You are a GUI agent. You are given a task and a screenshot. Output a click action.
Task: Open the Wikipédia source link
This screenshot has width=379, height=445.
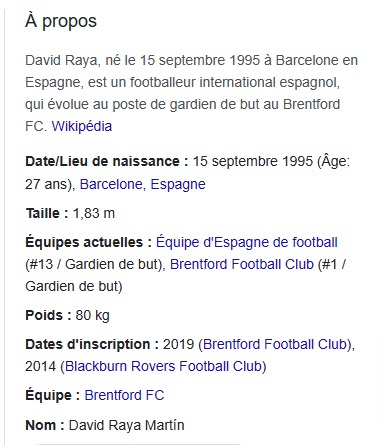click(82, 126)
